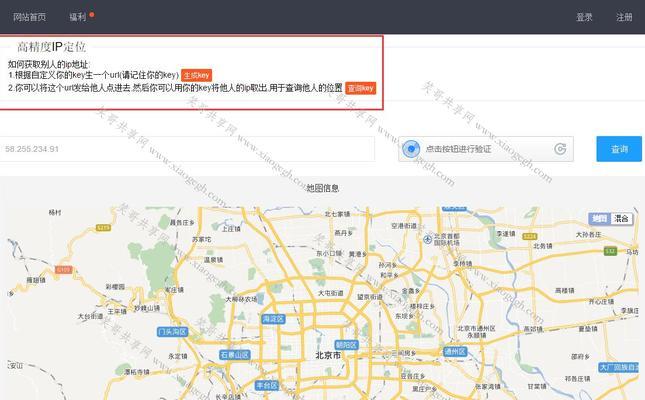645x400 pixels.
Task: Click the 朝阳区 district label
Action: (x=346, y=345)
